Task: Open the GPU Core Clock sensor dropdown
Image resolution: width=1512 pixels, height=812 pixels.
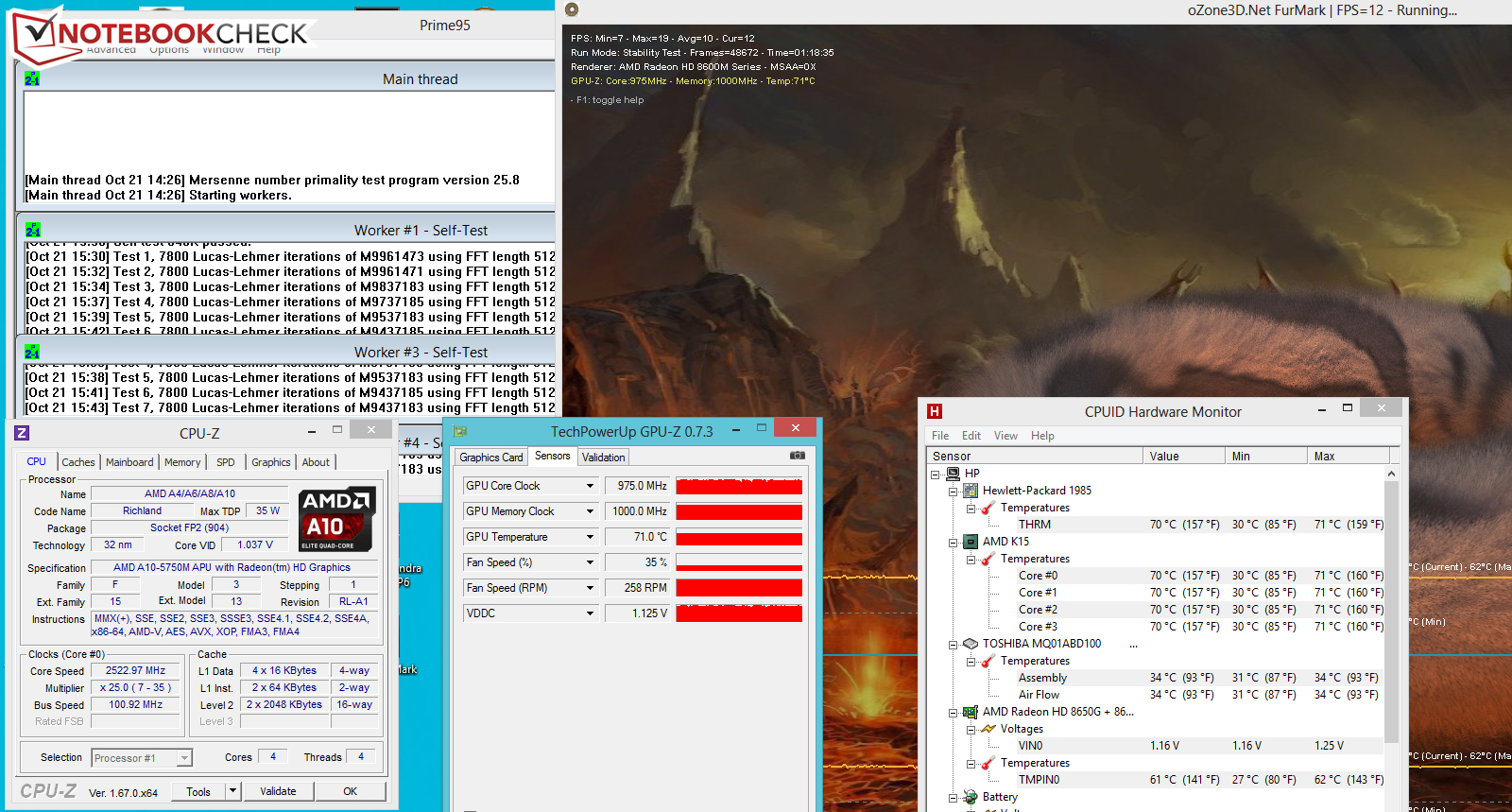Action: (x=590, y=486)
